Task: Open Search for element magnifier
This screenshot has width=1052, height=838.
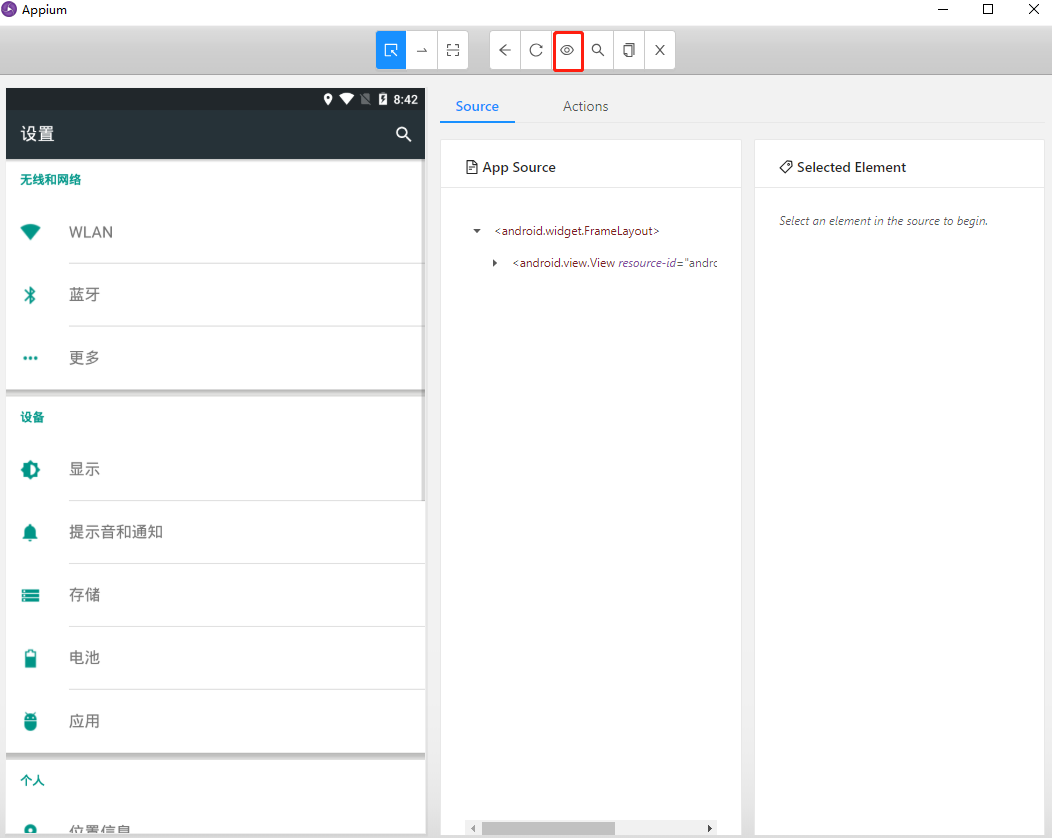Action: [598, 50]
